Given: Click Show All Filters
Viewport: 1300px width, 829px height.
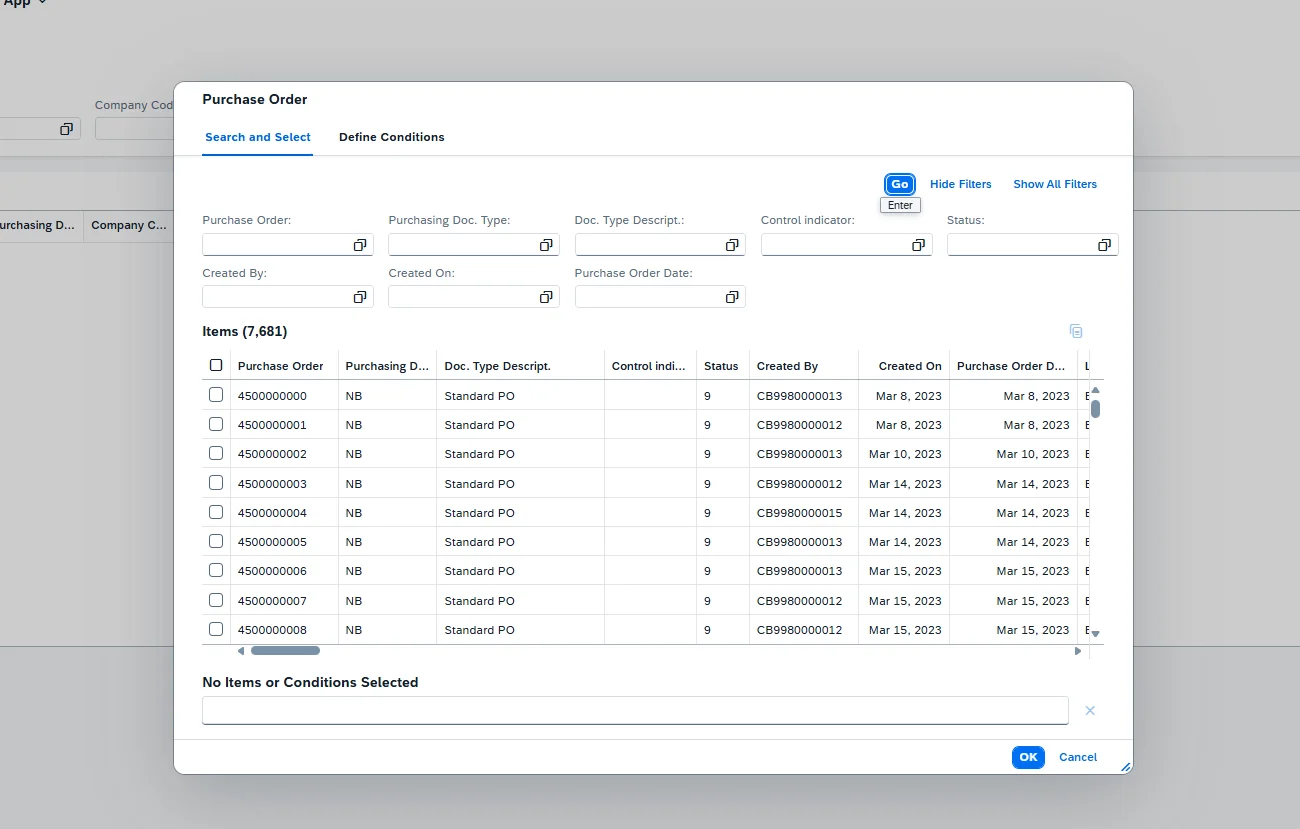Looking at the screenshot, I should pyautogui.click(x=1055, y=184).
